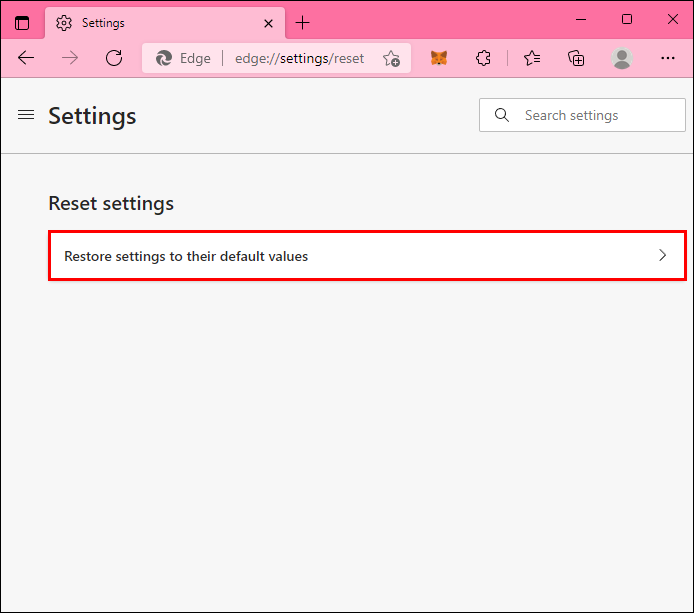Expand the Settings hamburger navigation menu

[26, 115]
